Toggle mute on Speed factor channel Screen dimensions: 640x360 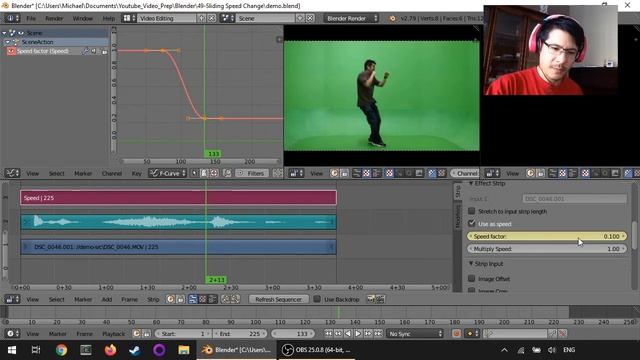[x=94, y=51]
